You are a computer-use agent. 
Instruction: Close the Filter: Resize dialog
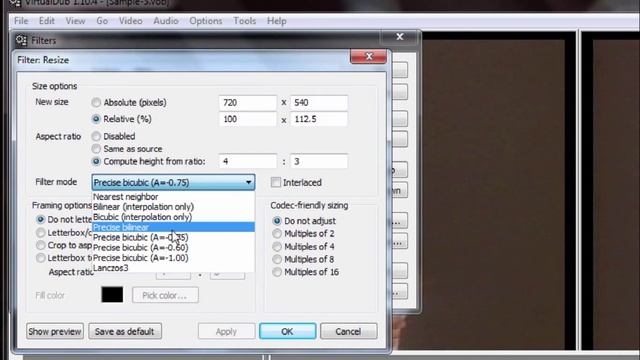tap(369, 56)
